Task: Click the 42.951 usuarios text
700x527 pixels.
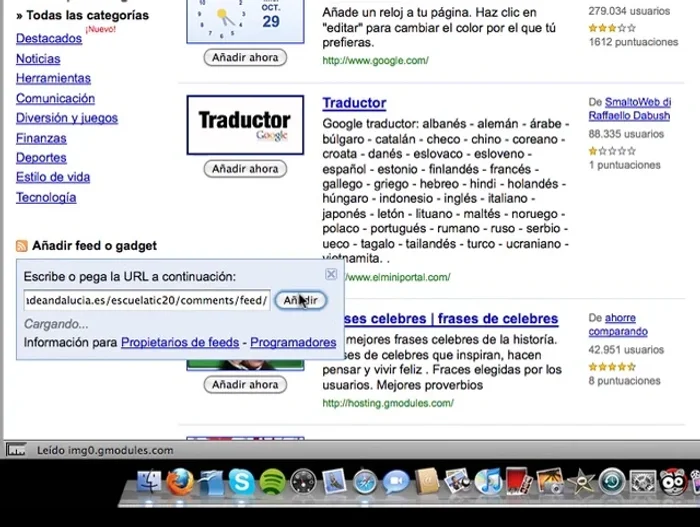Action: pyautogui.click(x=626, y=350)
